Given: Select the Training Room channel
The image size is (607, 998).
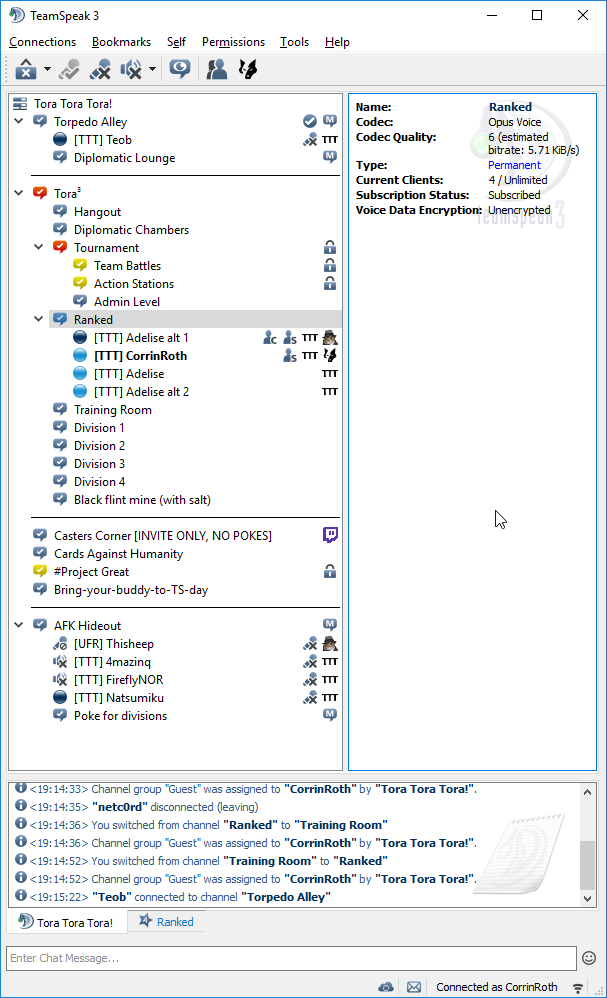Looking at the screenshot, I should pos(113,410).
